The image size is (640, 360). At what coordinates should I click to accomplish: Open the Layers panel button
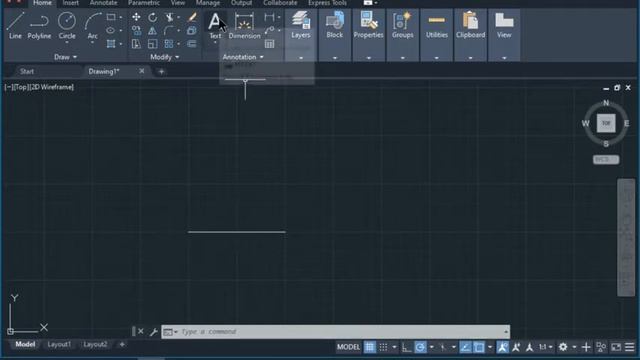[x=301, y=25]
